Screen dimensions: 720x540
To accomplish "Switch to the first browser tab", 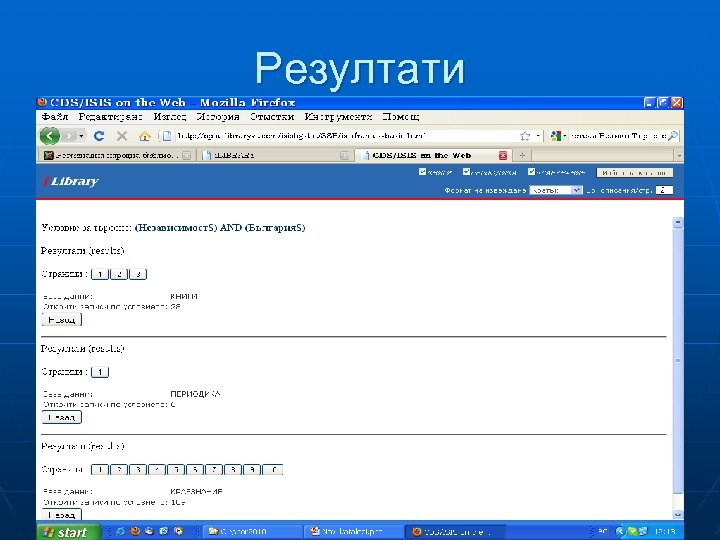I will pyautogui.click(x=116, y=155).
